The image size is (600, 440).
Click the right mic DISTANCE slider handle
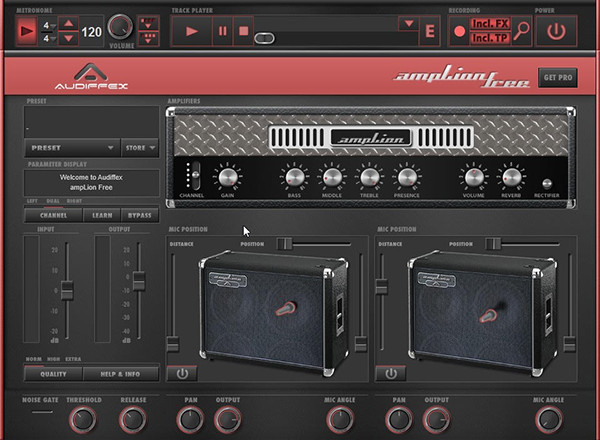(381, 287)
